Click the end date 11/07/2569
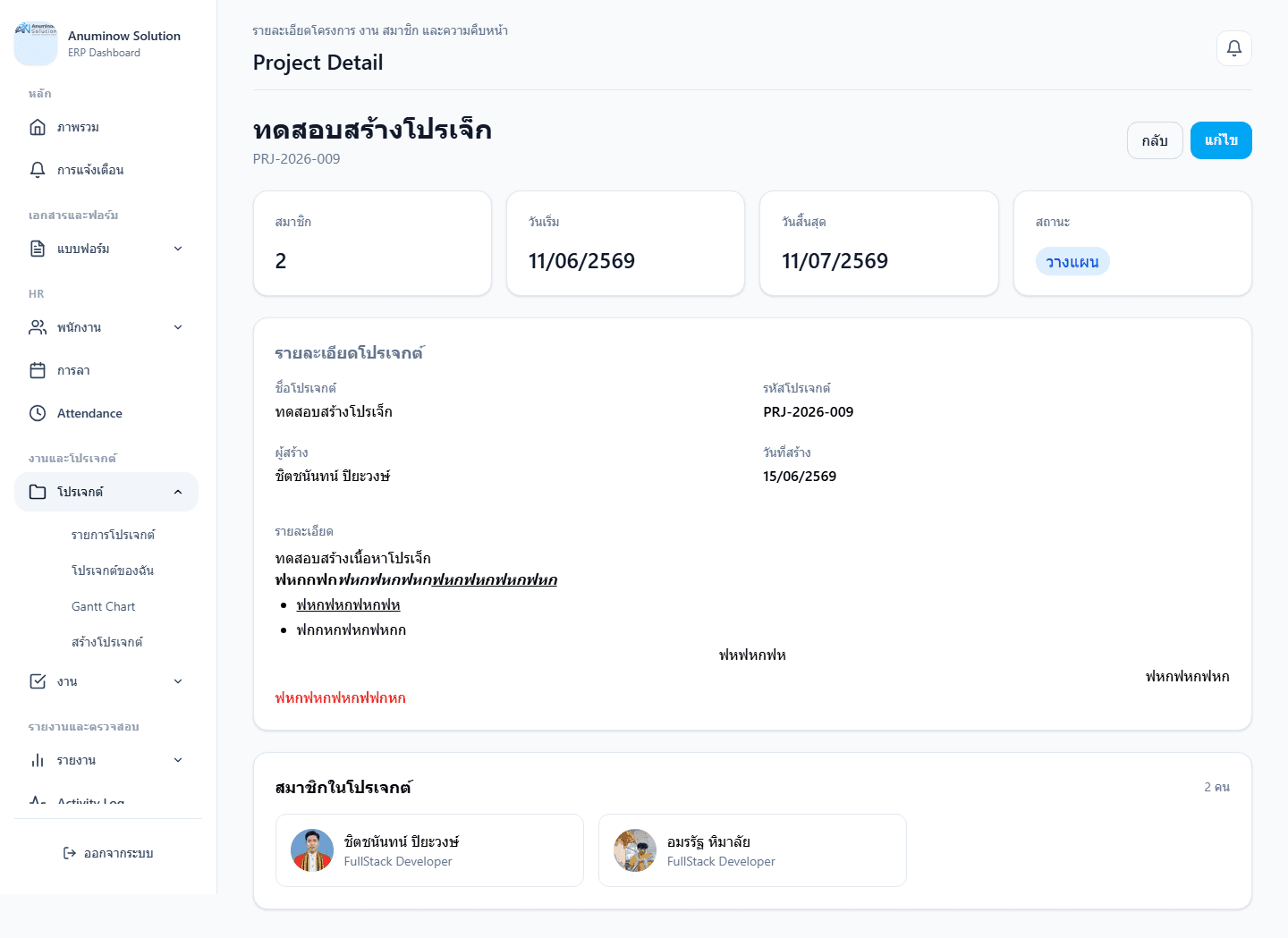Image resolution: width=1288 pixels, height=938 pixels. [835, 261]
